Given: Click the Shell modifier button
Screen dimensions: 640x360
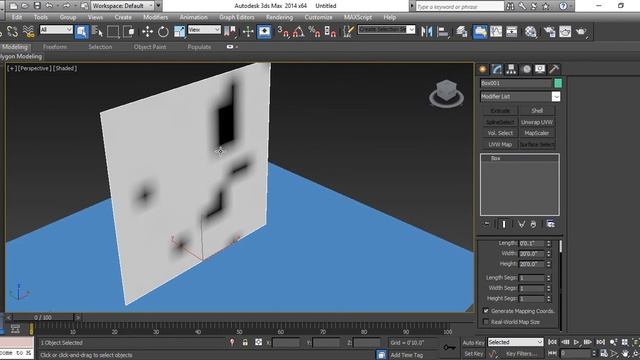Looking at the screenshot, I should tap(537, 111).
